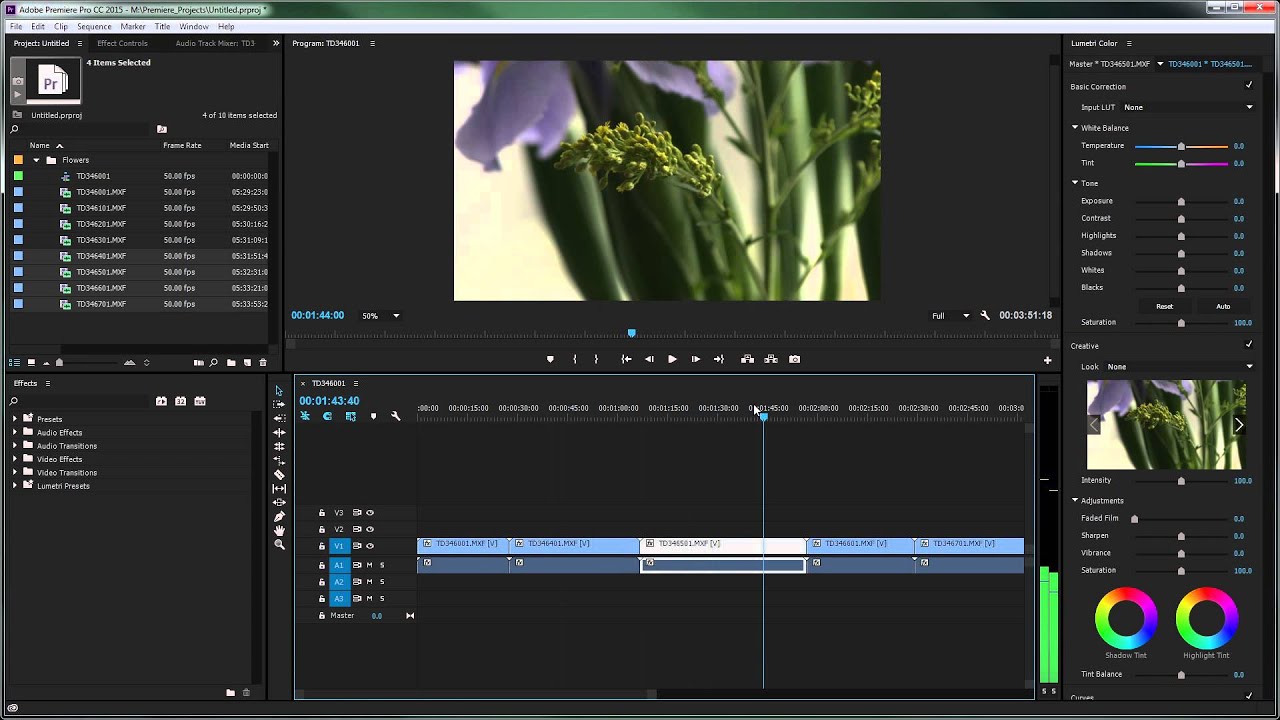Screen dimensions: 1280x720
Task: Click the Extract button in Program monitor
Action: point(771,359)
